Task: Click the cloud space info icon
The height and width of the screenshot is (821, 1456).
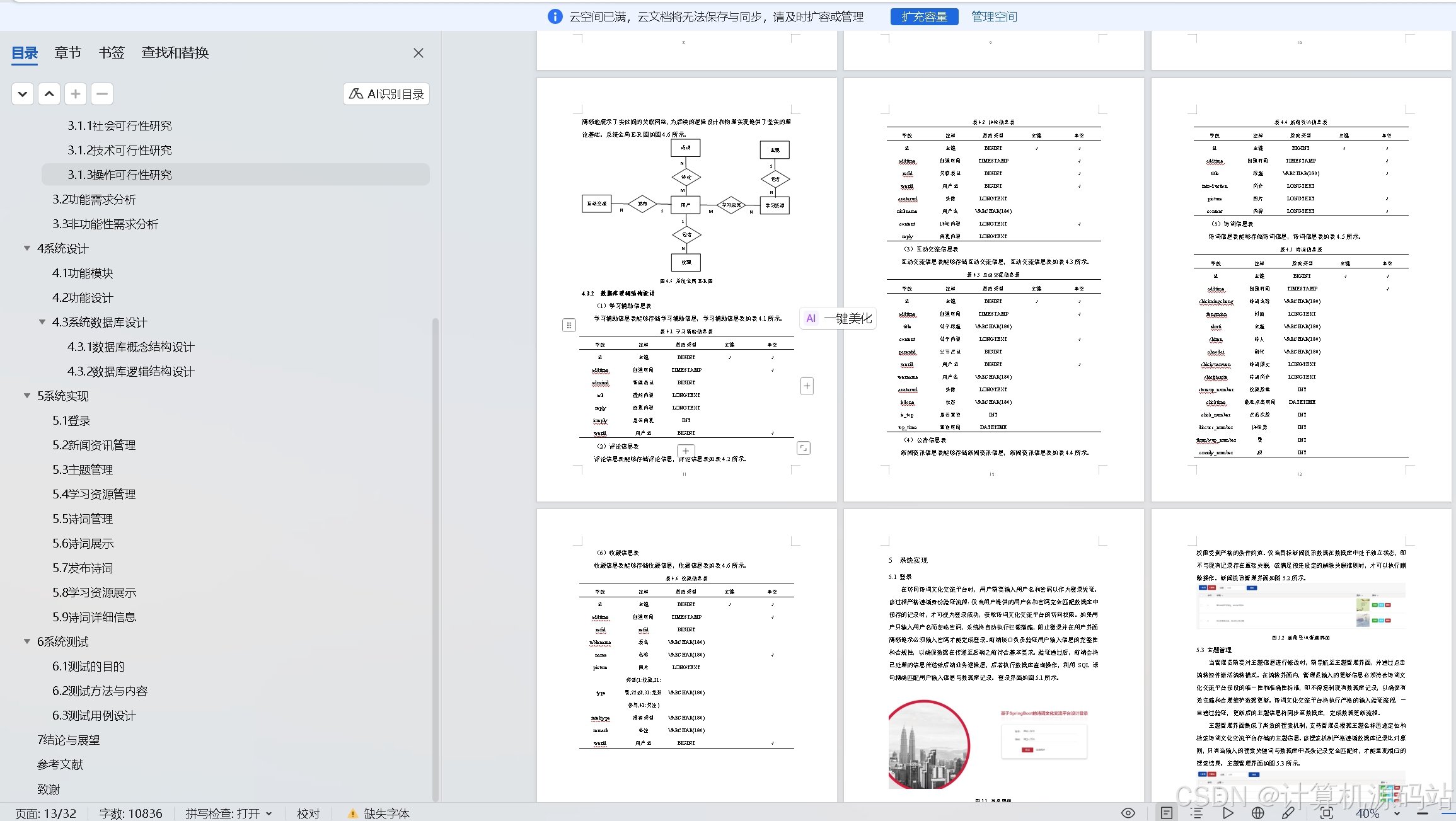Action: pyautogui.click(x=555, y=17)
